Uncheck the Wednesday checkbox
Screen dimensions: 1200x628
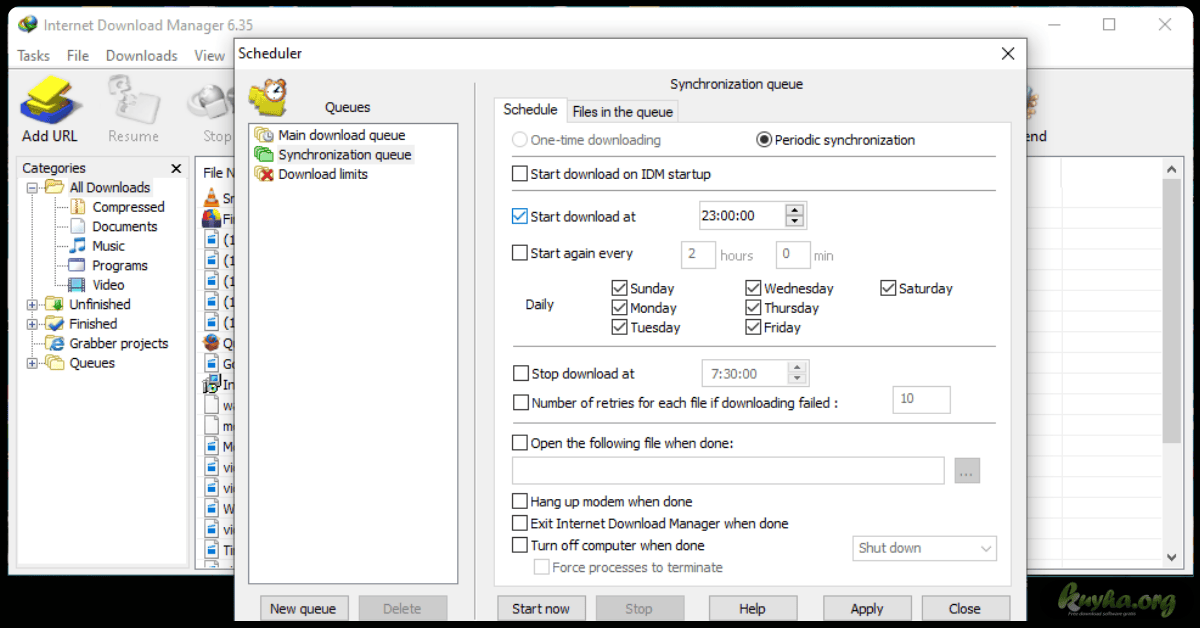click(753, 288)
